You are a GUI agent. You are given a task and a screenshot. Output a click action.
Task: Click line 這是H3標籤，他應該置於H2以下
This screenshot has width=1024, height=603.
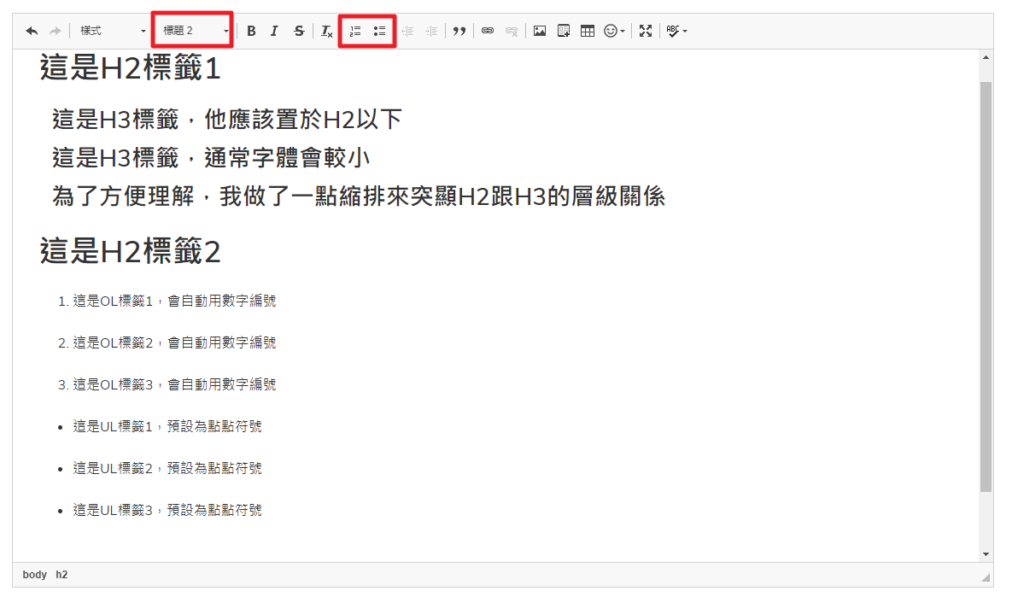(227, 120)
